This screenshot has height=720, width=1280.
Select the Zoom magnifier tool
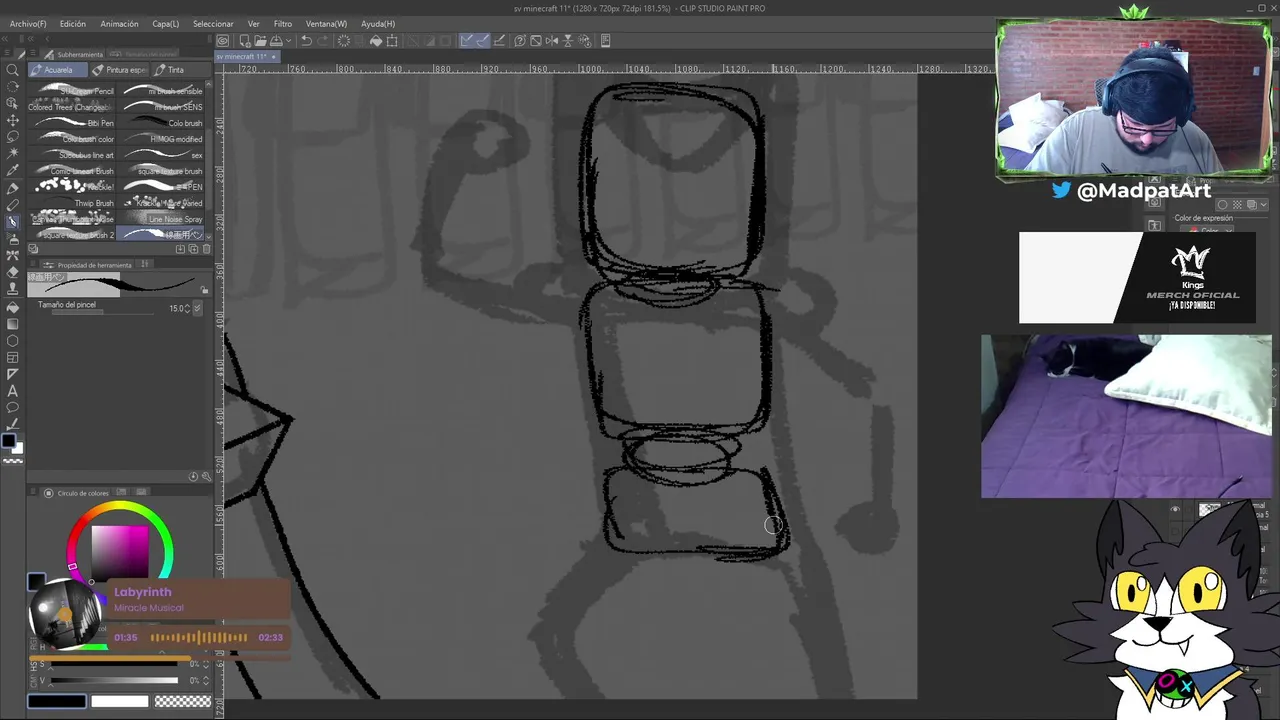[x=13, y=70]
